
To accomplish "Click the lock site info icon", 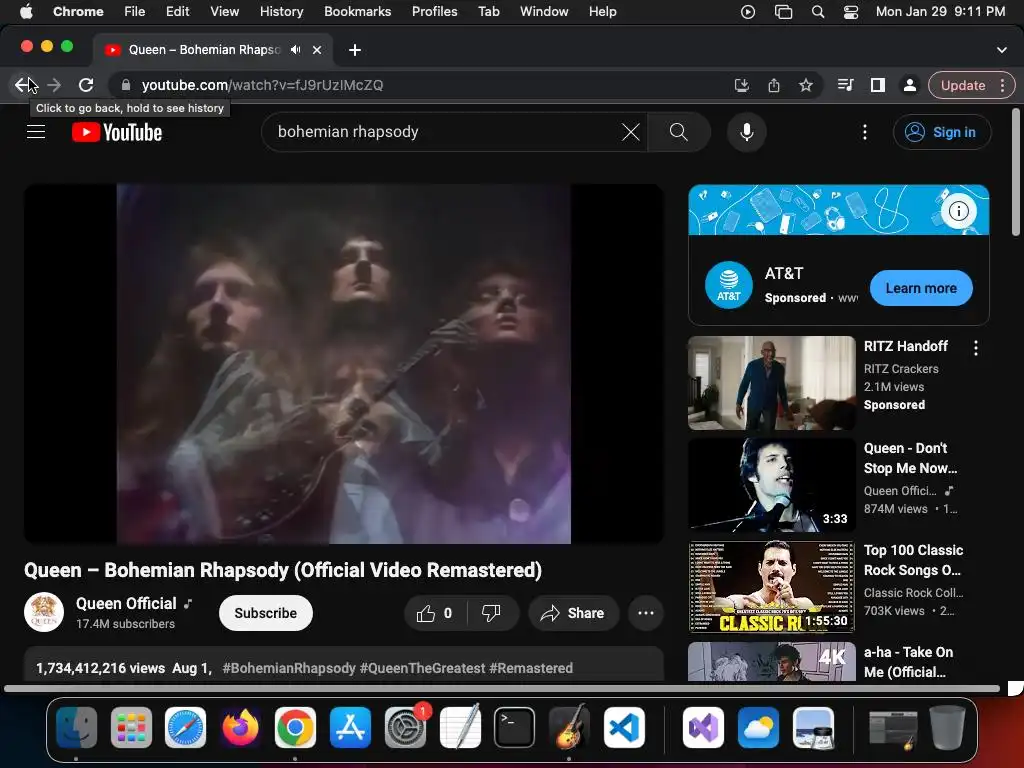I will 126,85.
